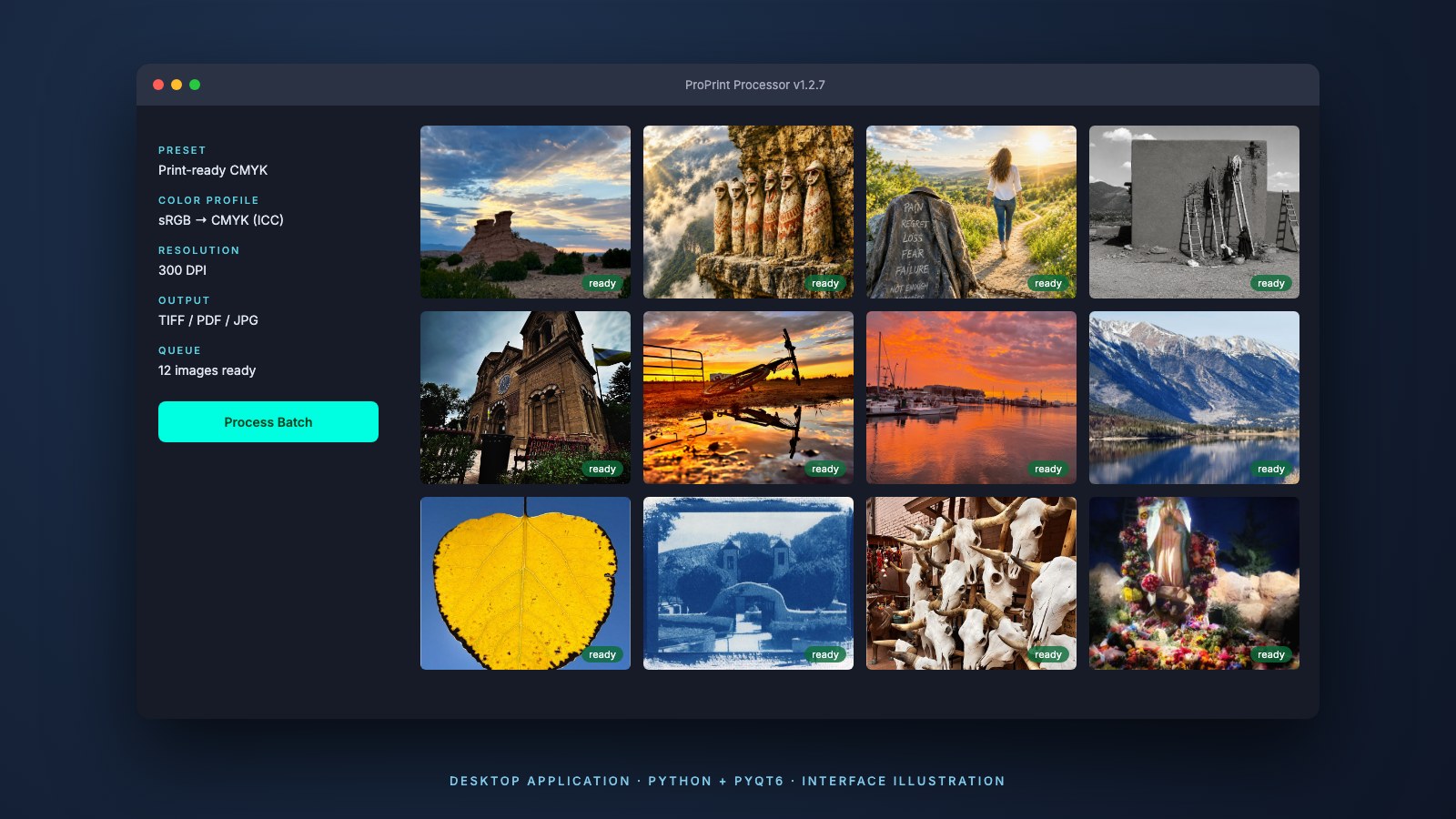Click the Print-ready CMYK preset value
Image resolution: width=1456 pixels, height=819 pixels.
[x=213, y=170]
